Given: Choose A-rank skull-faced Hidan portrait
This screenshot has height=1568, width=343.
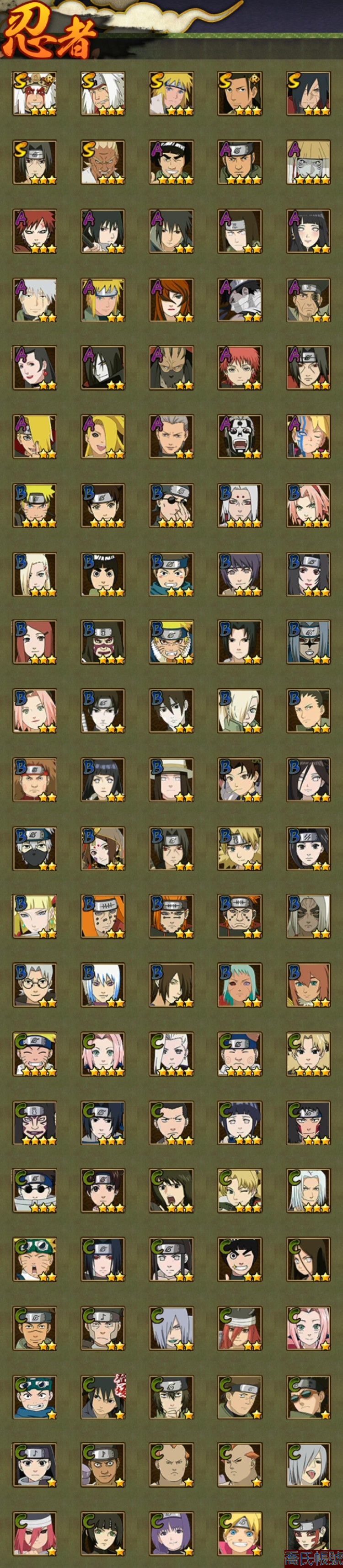Looking at the screenshot, I should [x=240, y=437].
